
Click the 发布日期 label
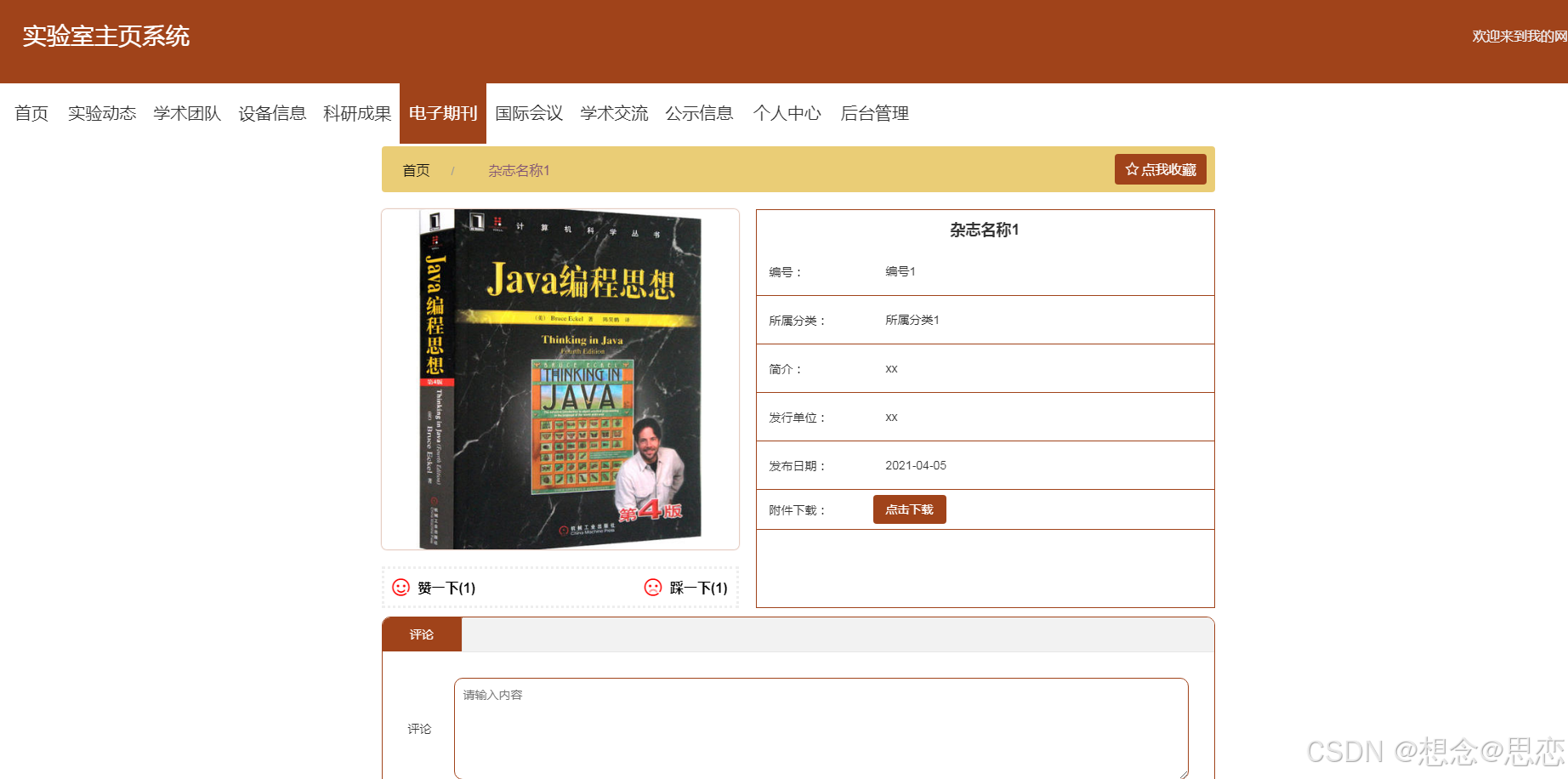tap(797, 466)
